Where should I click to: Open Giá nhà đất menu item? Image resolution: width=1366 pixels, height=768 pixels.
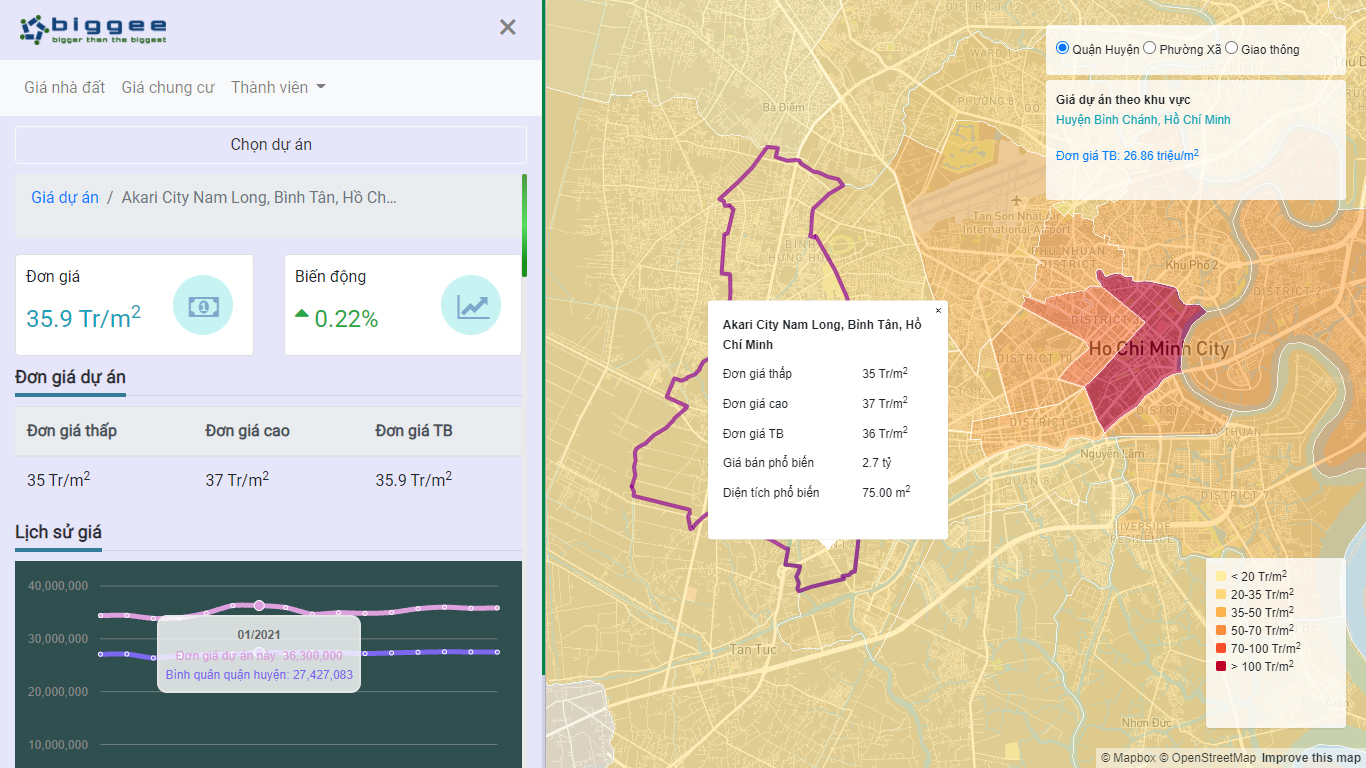(x=65, y=87)
